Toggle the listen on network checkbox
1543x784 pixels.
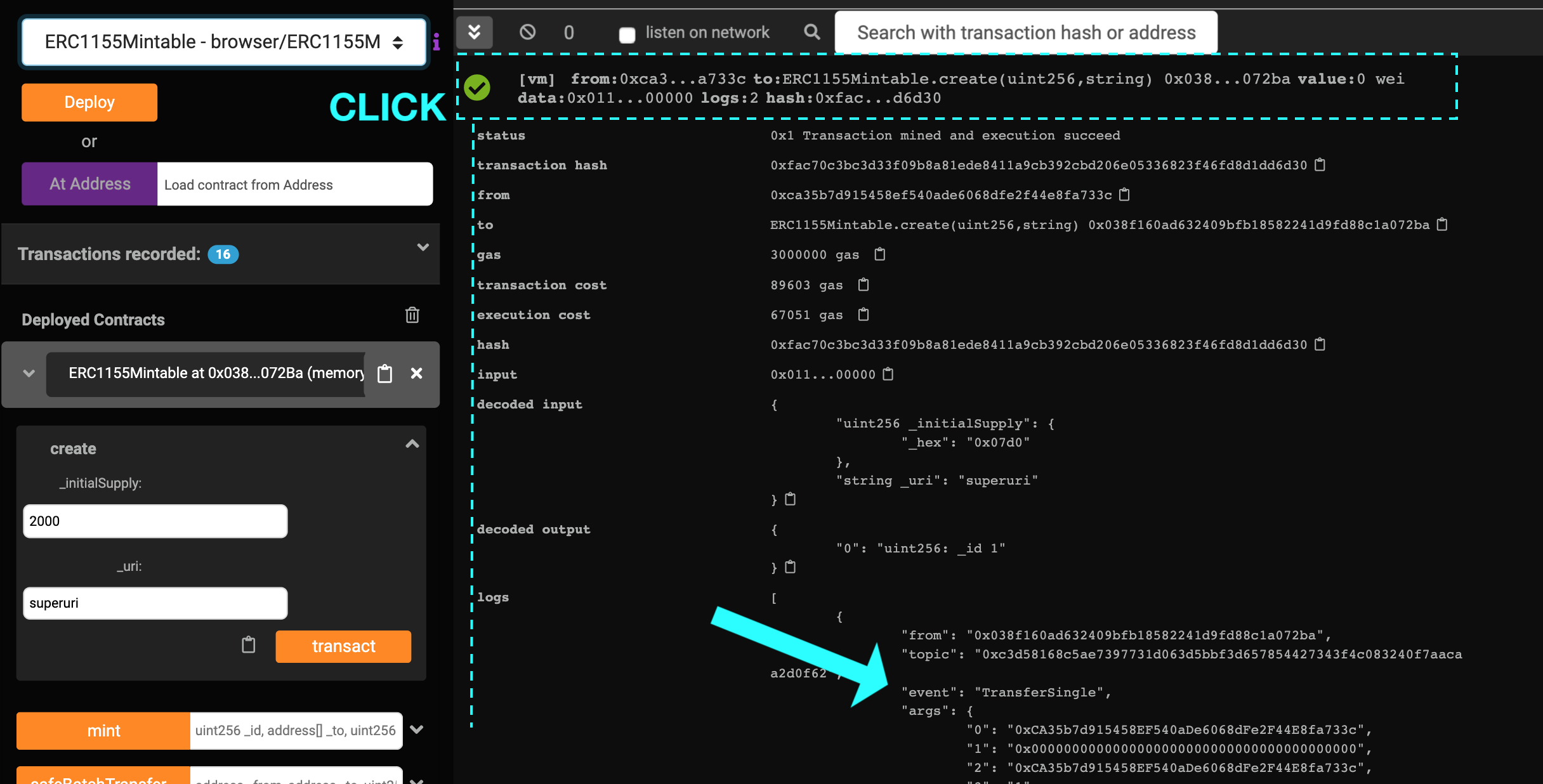point(627,34)
